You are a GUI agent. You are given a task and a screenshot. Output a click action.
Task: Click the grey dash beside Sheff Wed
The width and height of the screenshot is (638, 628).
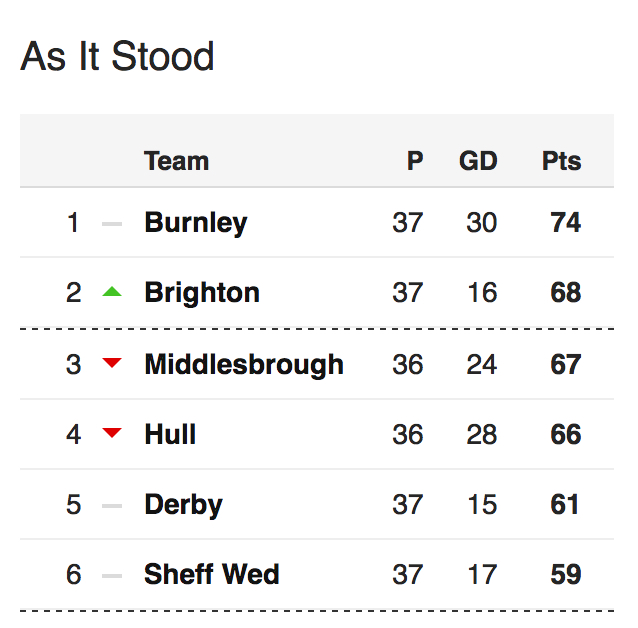pyautogui.click(x=112, y=576)
